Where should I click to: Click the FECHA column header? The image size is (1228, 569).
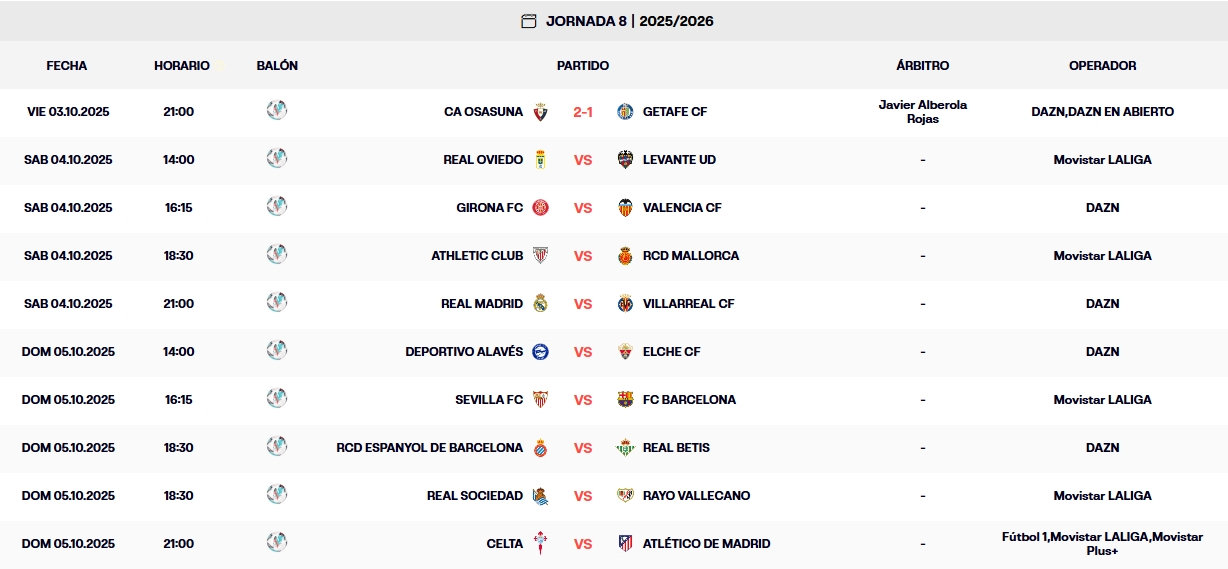[x=67, y=66]
